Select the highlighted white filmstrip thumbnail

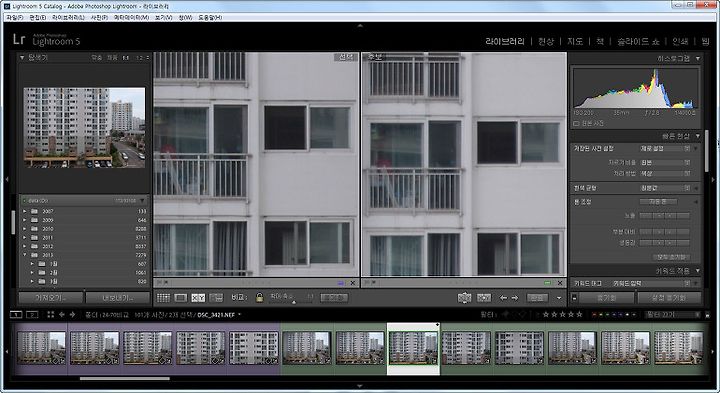(x=413, y=348)
